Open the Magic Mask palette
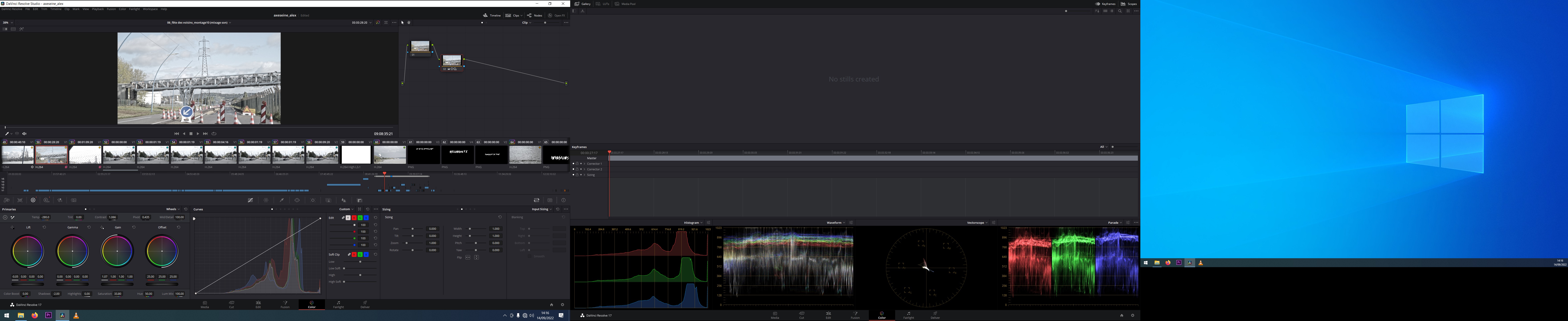 point(329,200)
